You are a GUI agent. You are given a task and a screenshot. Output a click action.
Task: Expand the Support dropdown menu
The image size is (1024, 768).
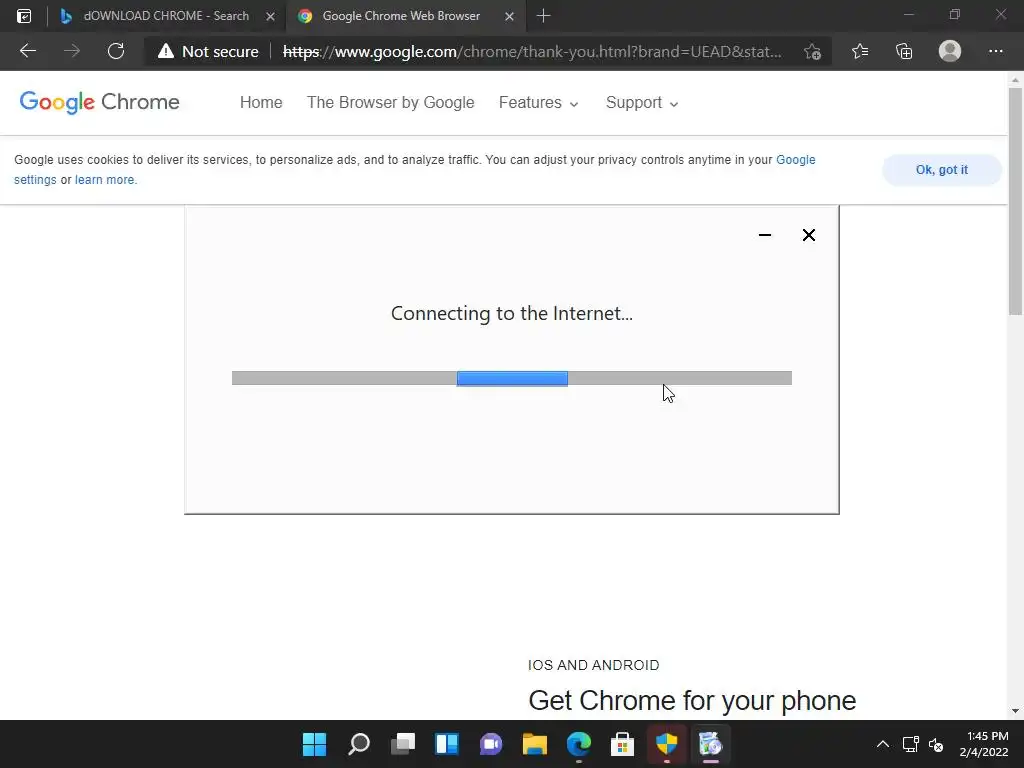642,103
